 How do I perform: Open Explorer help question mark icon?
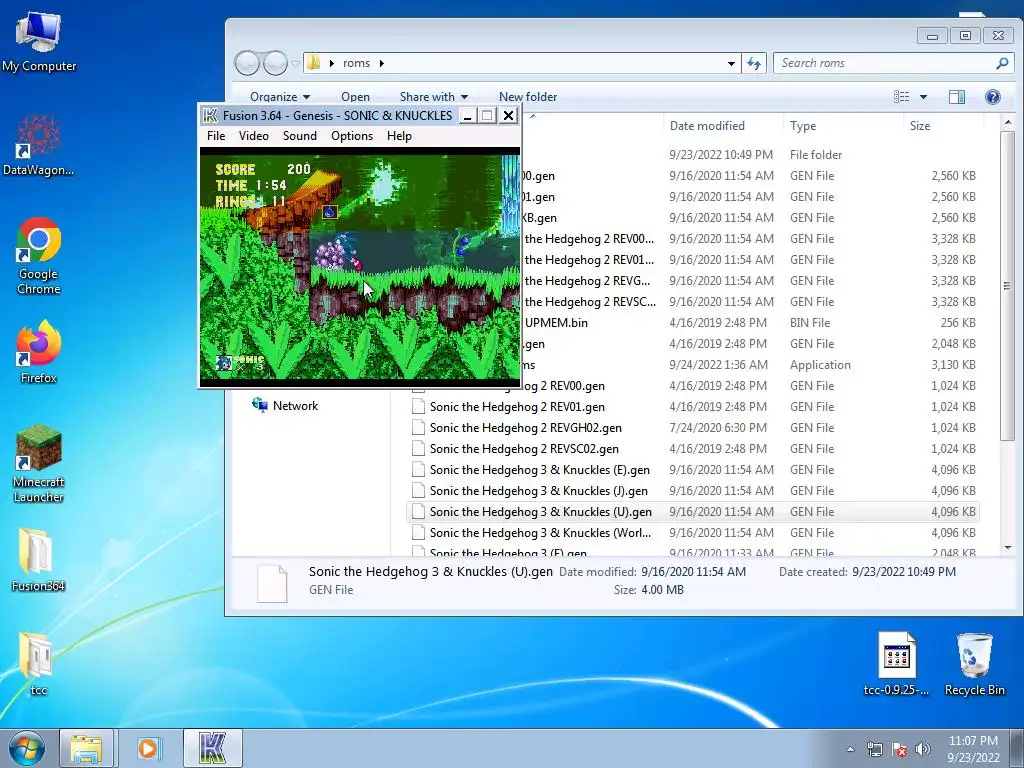coord(993,97)
